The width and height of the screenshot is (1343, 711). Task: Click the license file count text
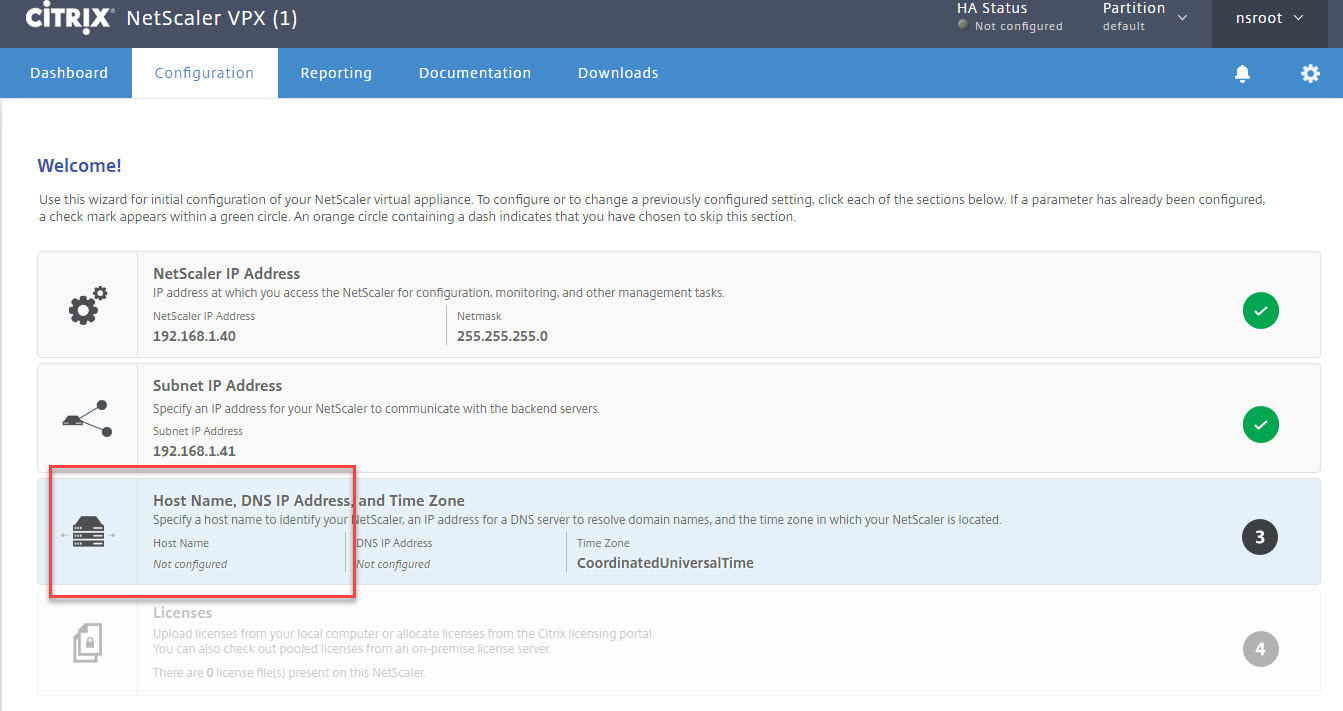[x=289, y=673]
